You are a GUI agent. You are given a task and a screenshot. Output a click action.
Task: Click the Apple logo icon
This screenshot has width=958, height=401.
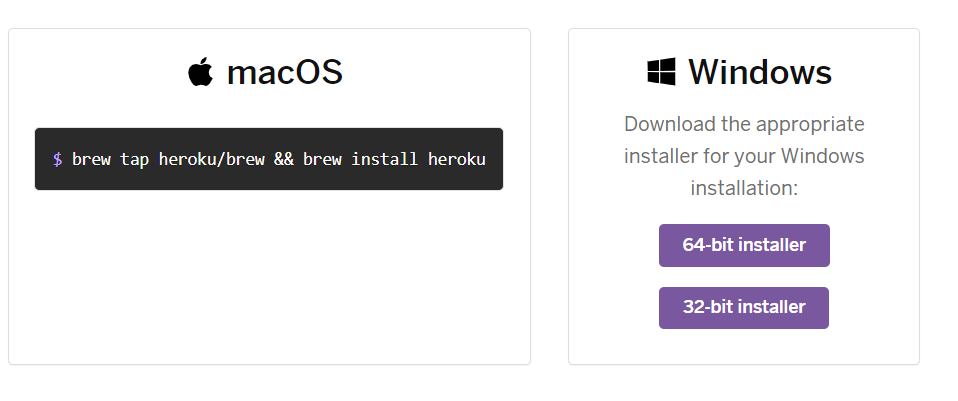point(200,72)
